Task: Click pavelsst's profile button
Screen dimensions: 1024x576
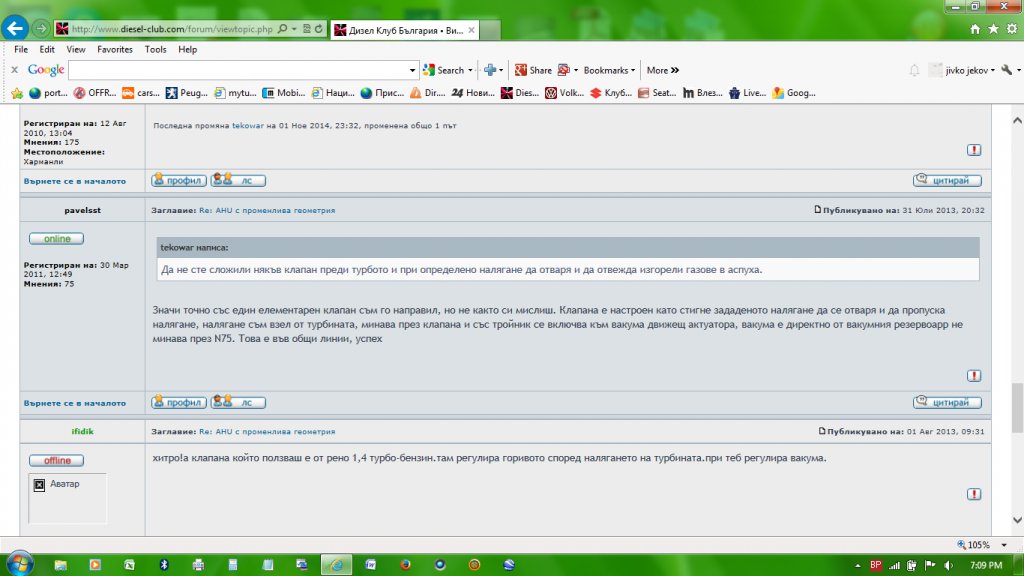Action: coord(179,402)
